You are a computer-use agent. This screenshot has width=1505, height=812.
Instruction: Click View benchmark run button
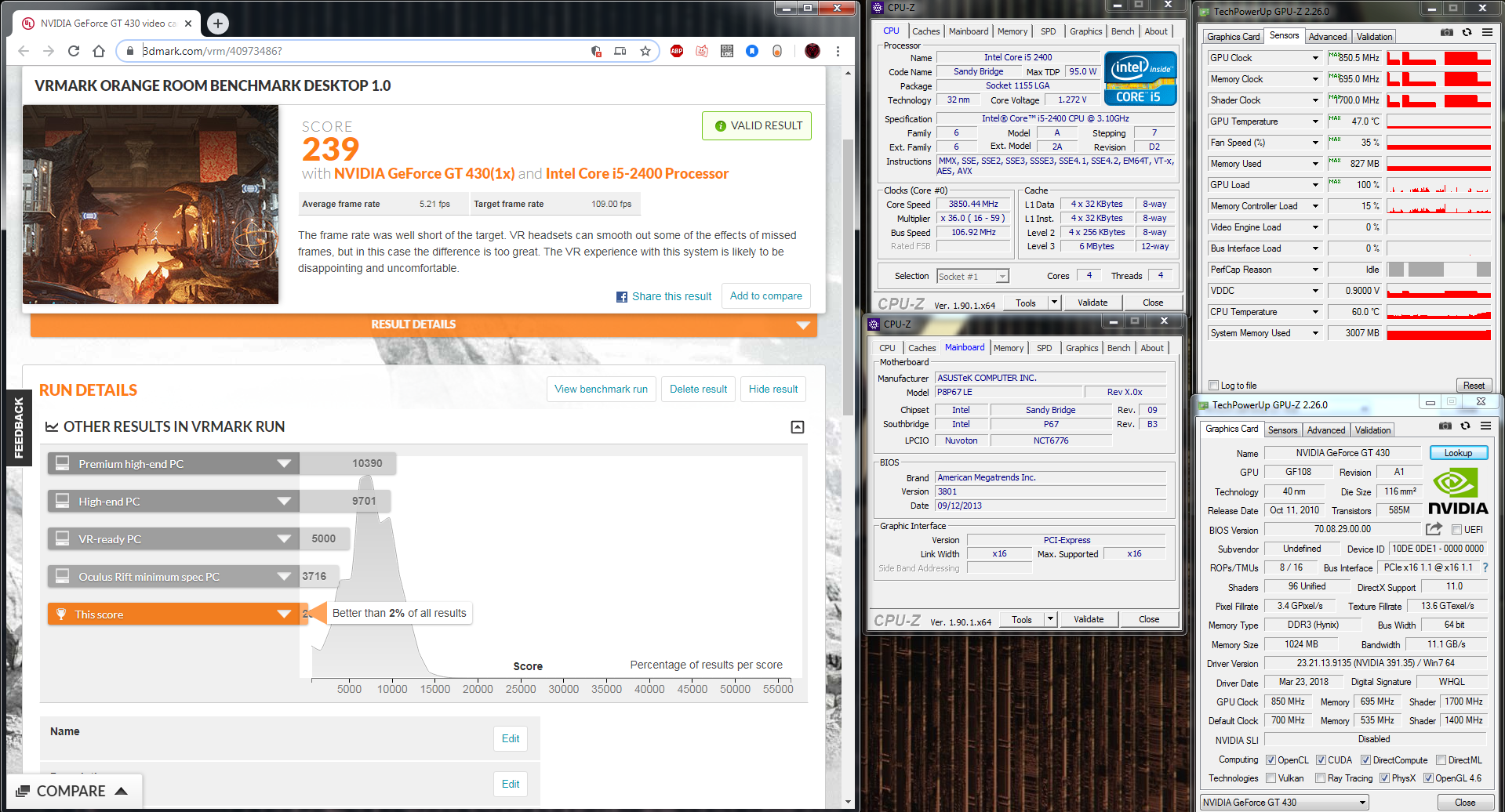(x=602, y=390)
